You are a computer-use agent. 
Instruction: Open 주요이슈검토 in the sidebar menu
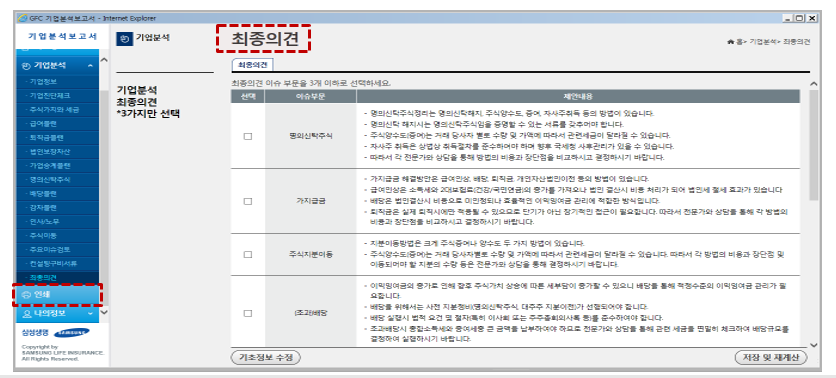50,250
